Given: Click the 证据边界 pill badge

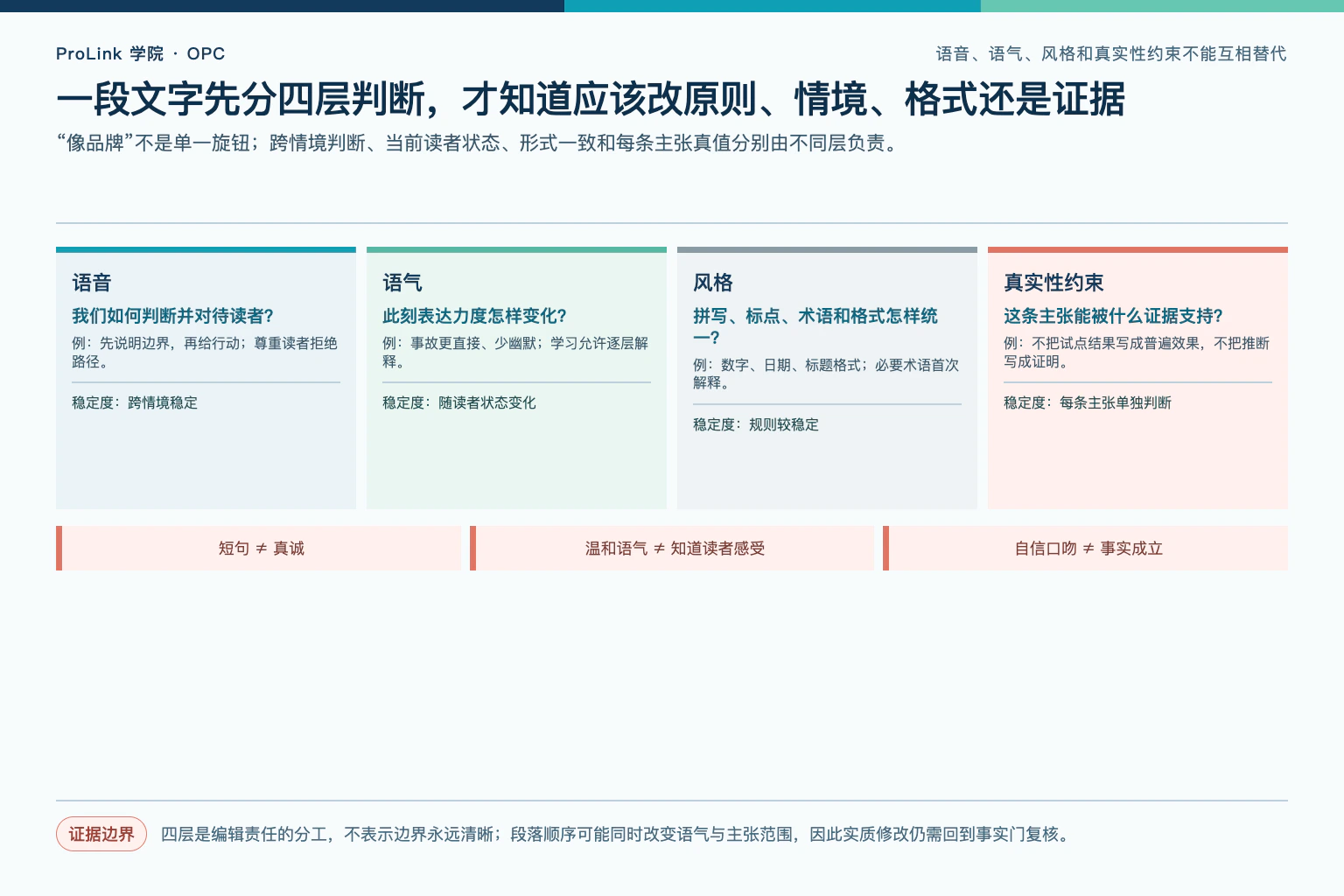Looking at the screenshot, I should 101,834.
